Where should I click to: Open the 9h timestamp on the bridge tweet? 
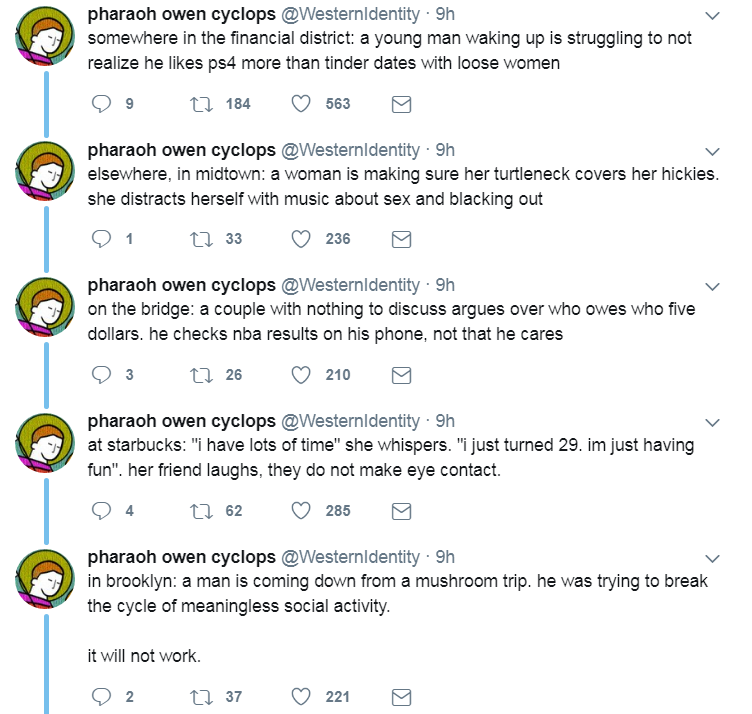tap(445, 285)
